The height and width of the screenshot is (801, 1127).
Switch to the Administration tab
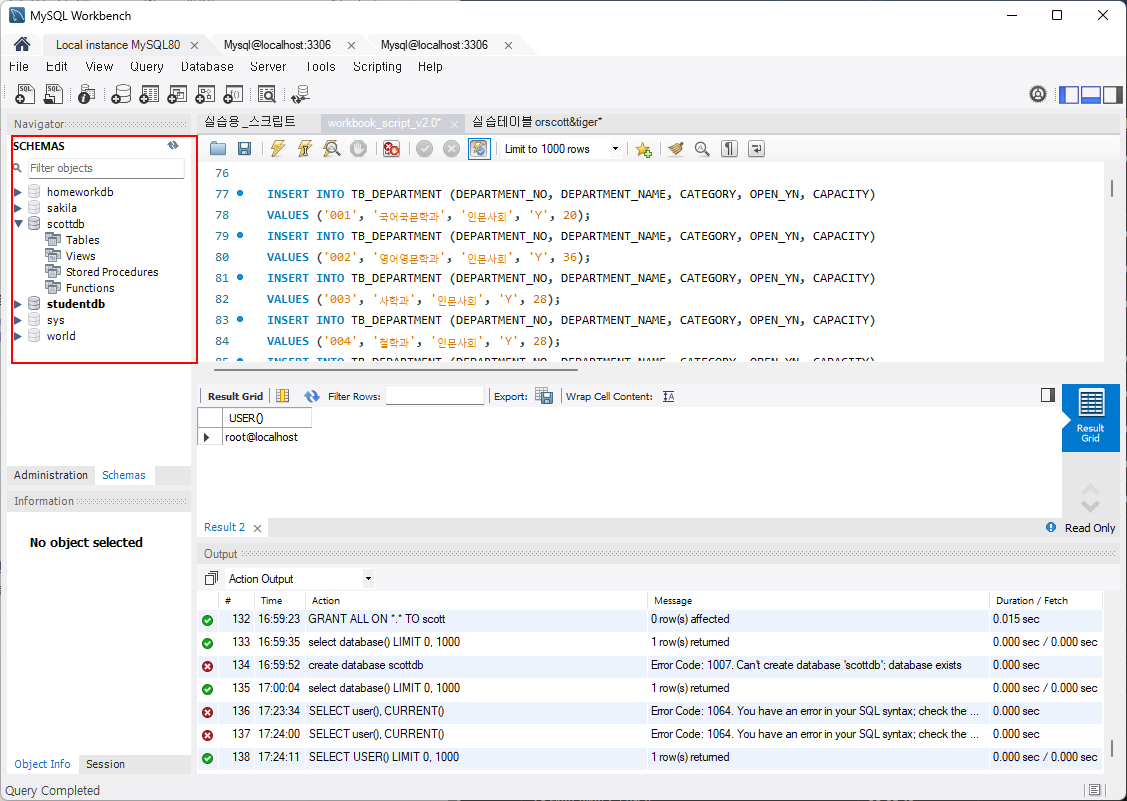pyautogui.click(x=50, y=475)
